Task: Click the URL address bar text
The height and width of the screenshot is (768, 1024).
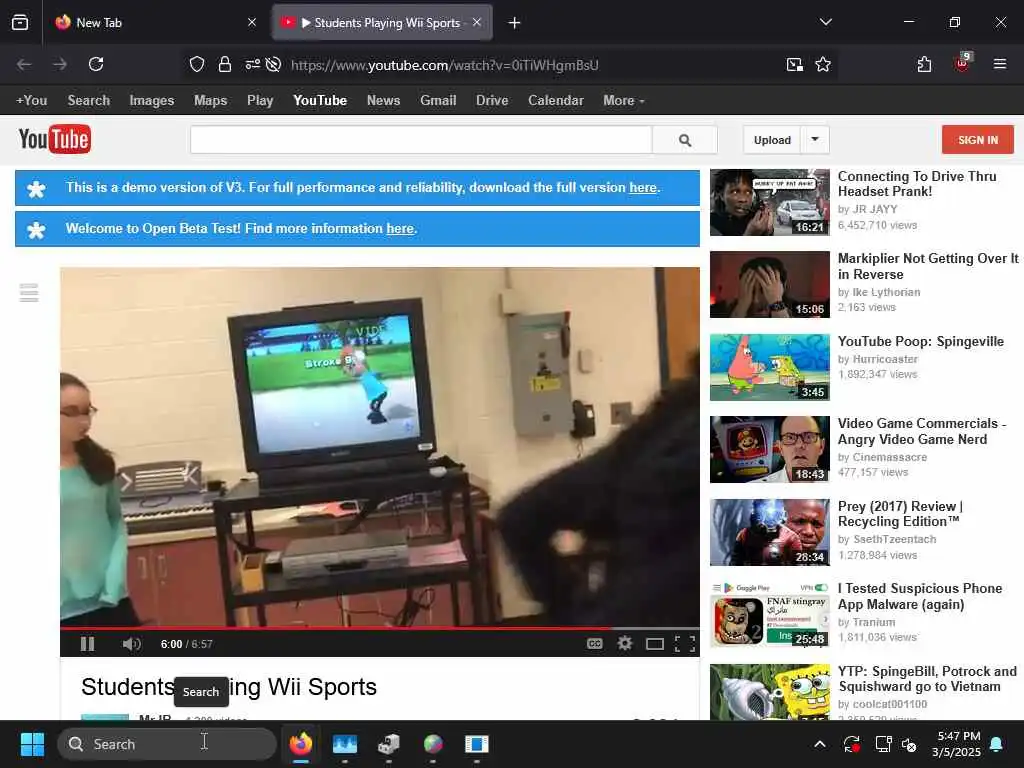Action: pyautogui.click(x=444, y=65)
